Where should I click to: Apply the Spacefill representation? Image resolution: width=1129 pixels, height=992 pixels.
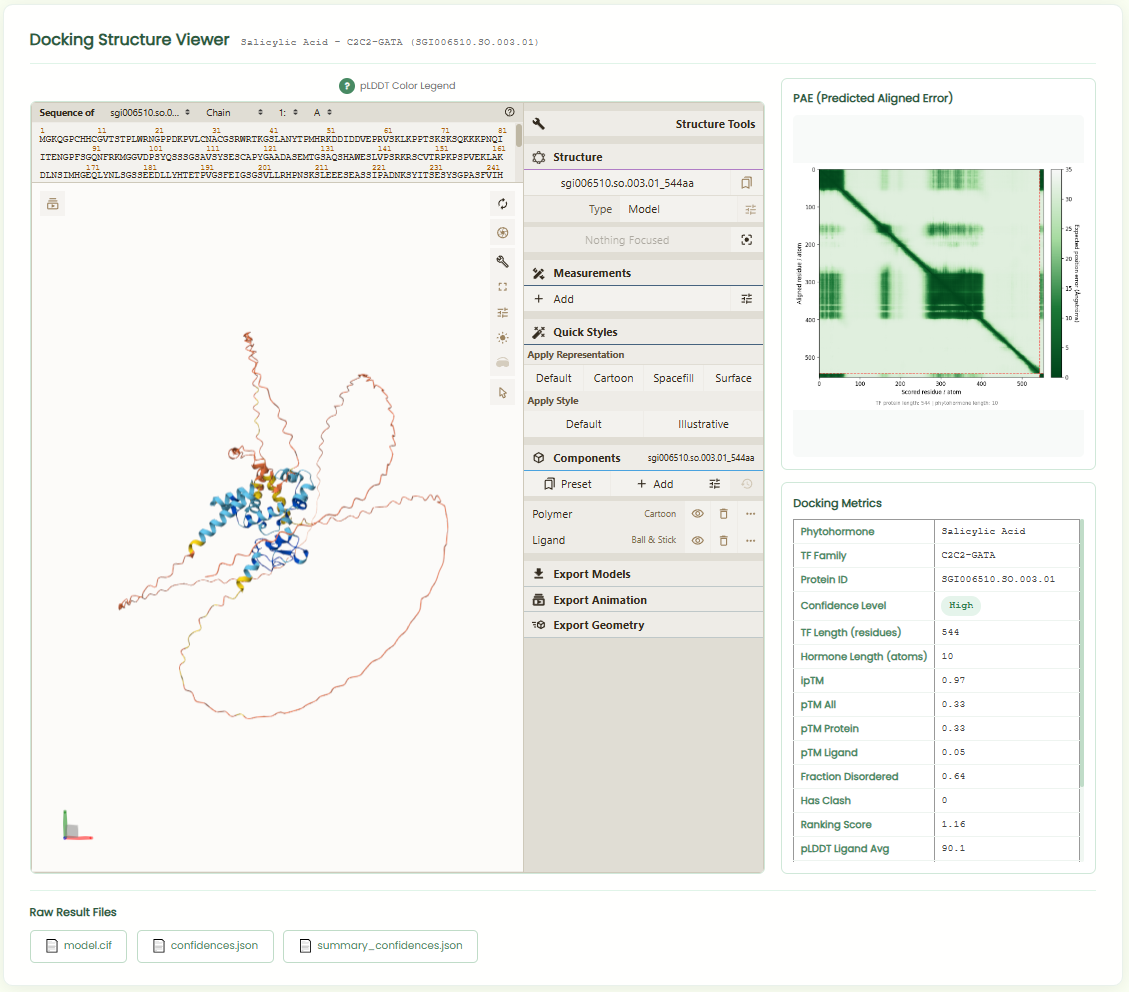673,378
